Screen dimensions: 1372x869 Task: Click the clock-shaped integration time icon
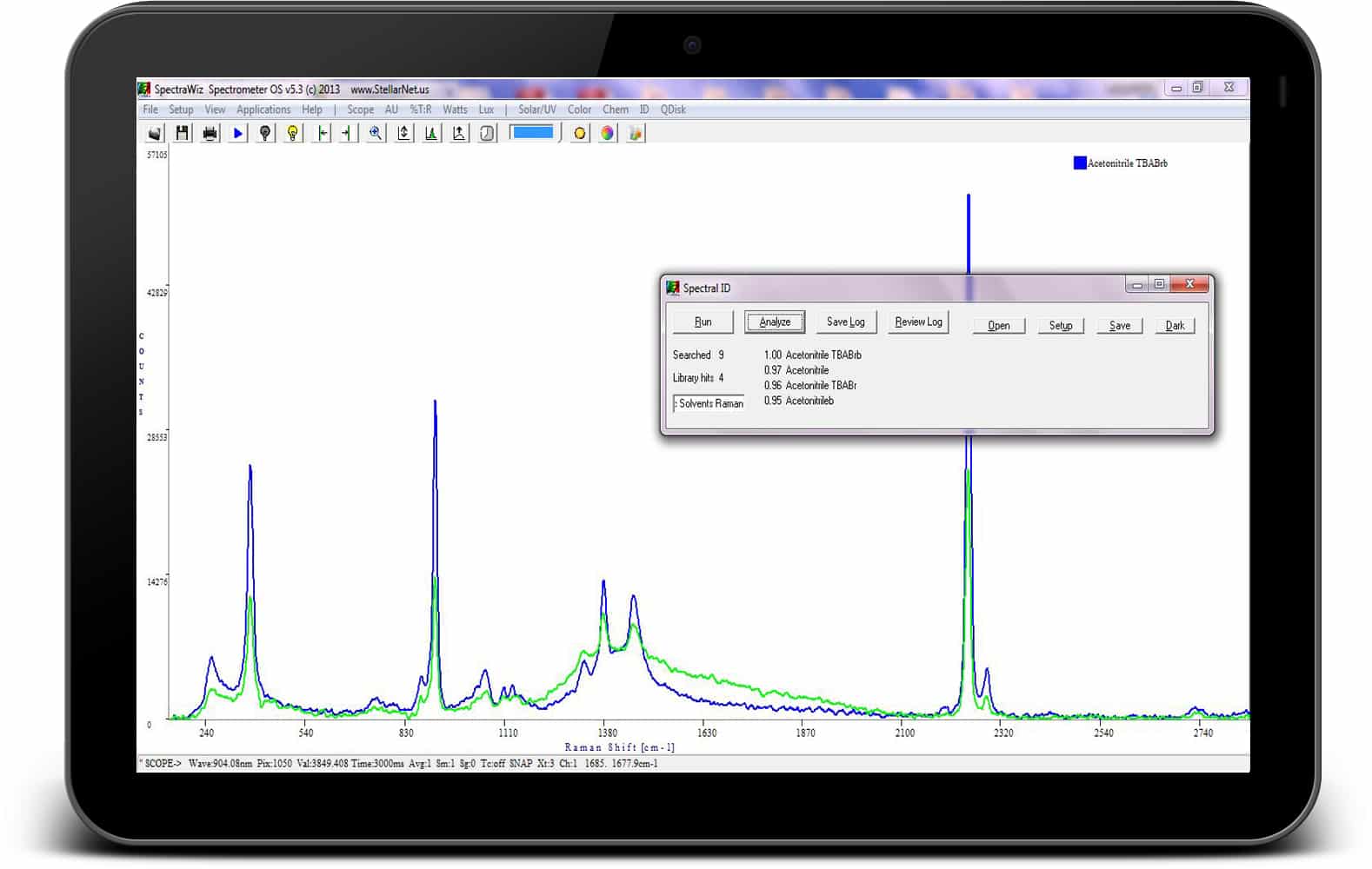[x=487, y=133]
